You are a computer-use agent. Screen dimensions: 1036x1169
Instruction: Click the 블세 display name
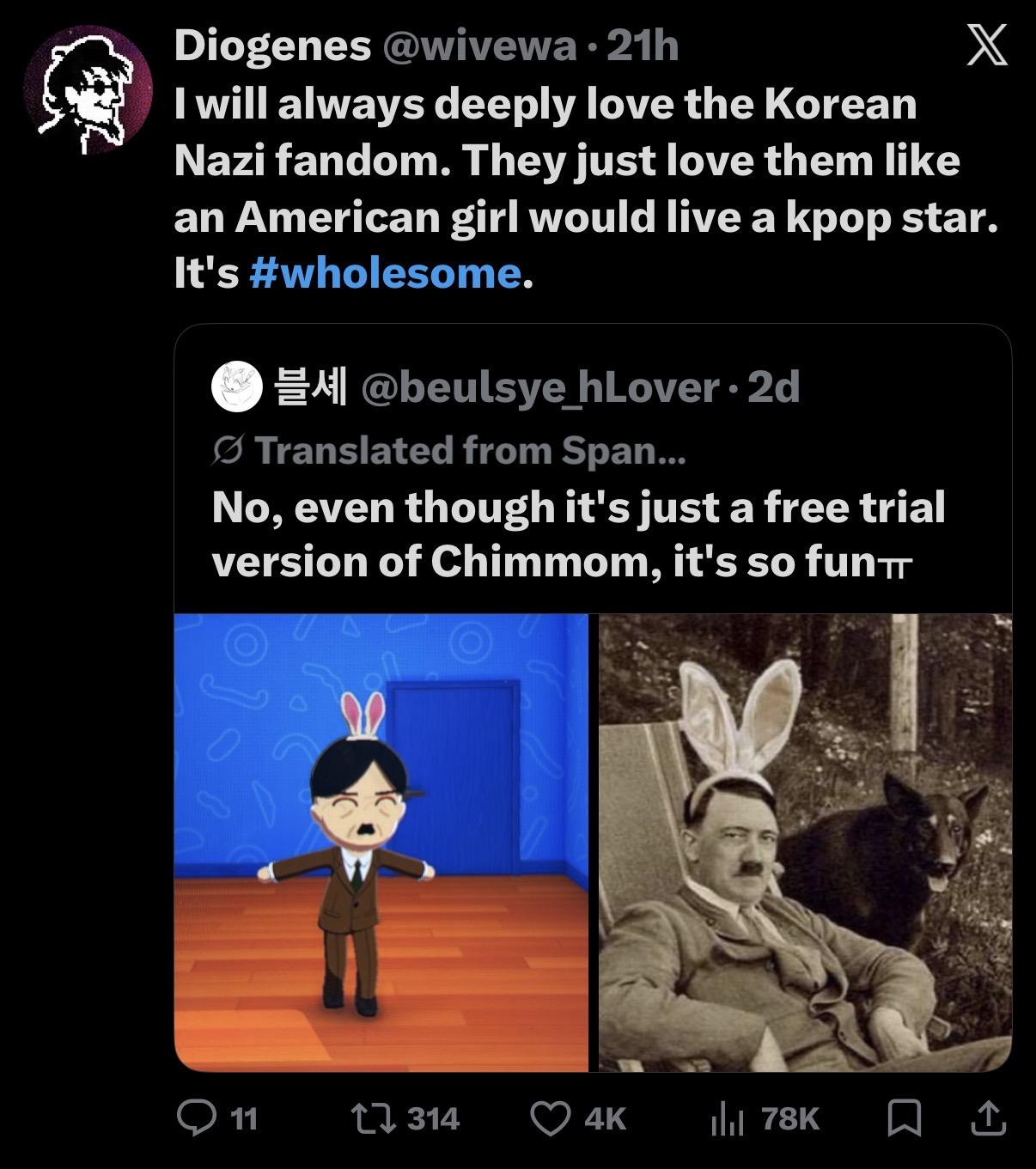point(310,388)
